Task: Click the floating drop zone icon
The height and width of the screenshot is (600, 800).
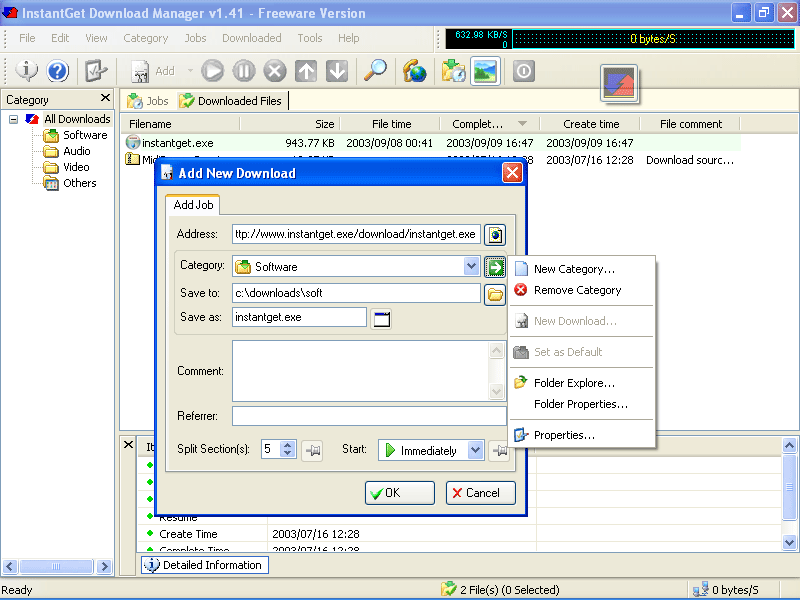Action: click(619, 83)
